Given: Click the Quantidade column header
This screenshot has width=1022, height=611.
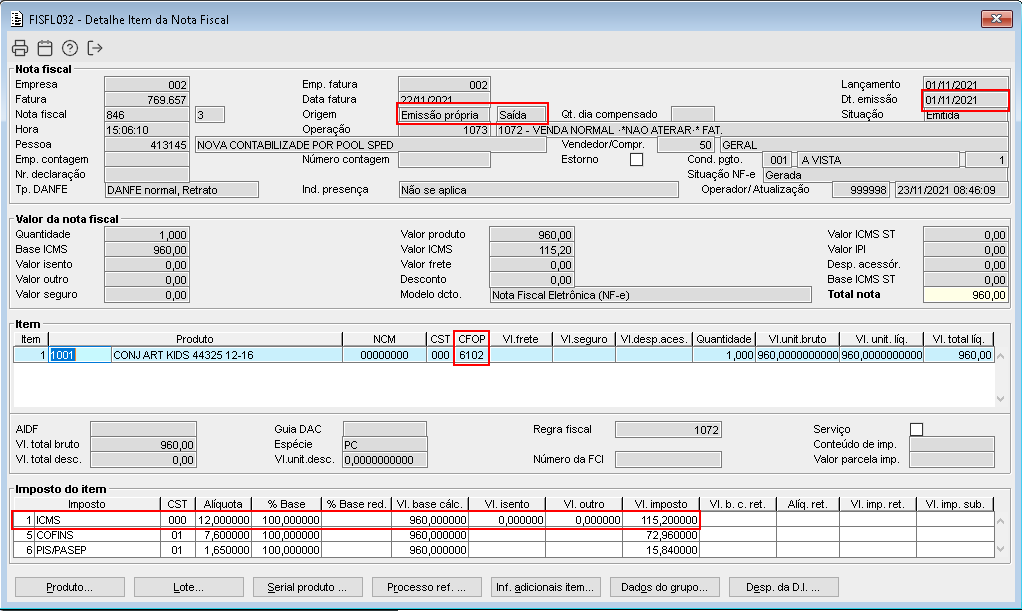Looking at the screenshot, I should [x=723, y=339].
